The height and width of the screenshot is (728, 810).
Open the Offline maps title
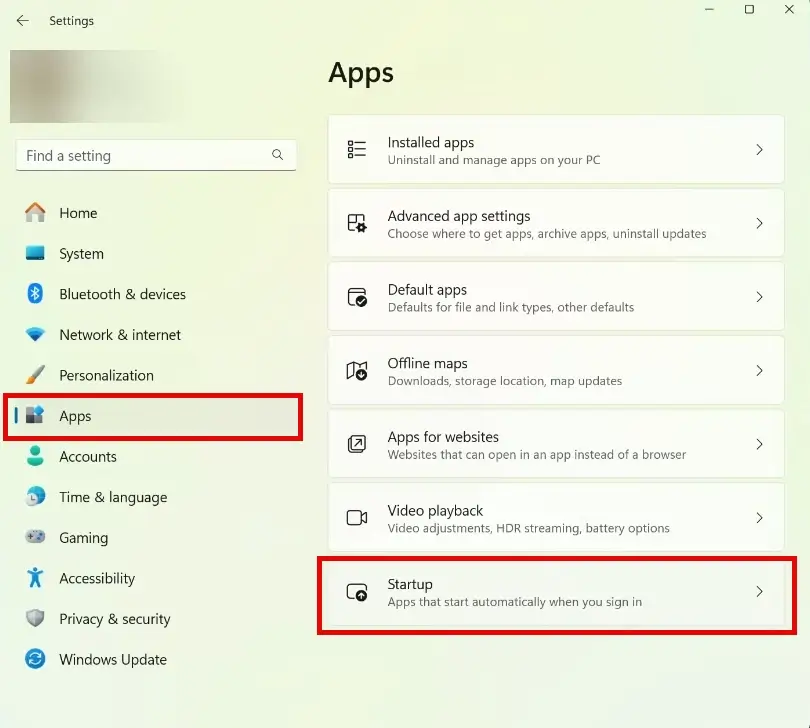click(427, 363)
